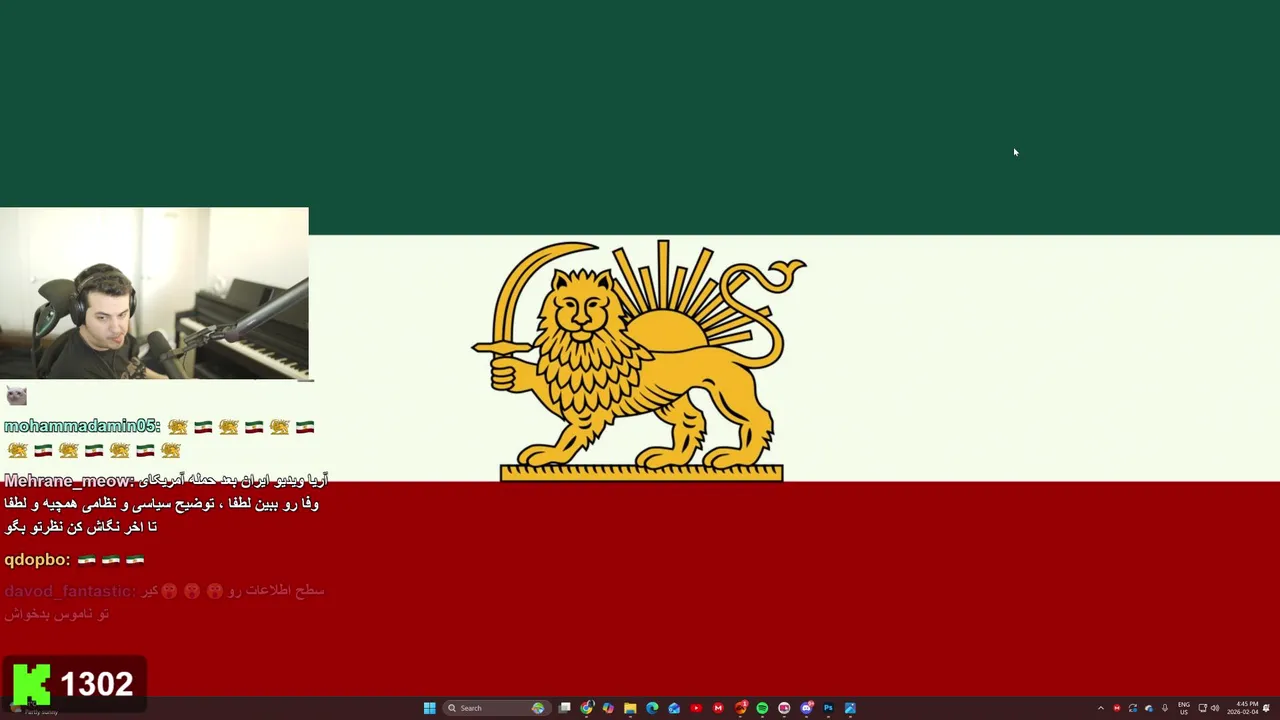Viewport: 1280px width, 720px height.
Task: Open the YouTube taskbar app
Action: [696, 708]
